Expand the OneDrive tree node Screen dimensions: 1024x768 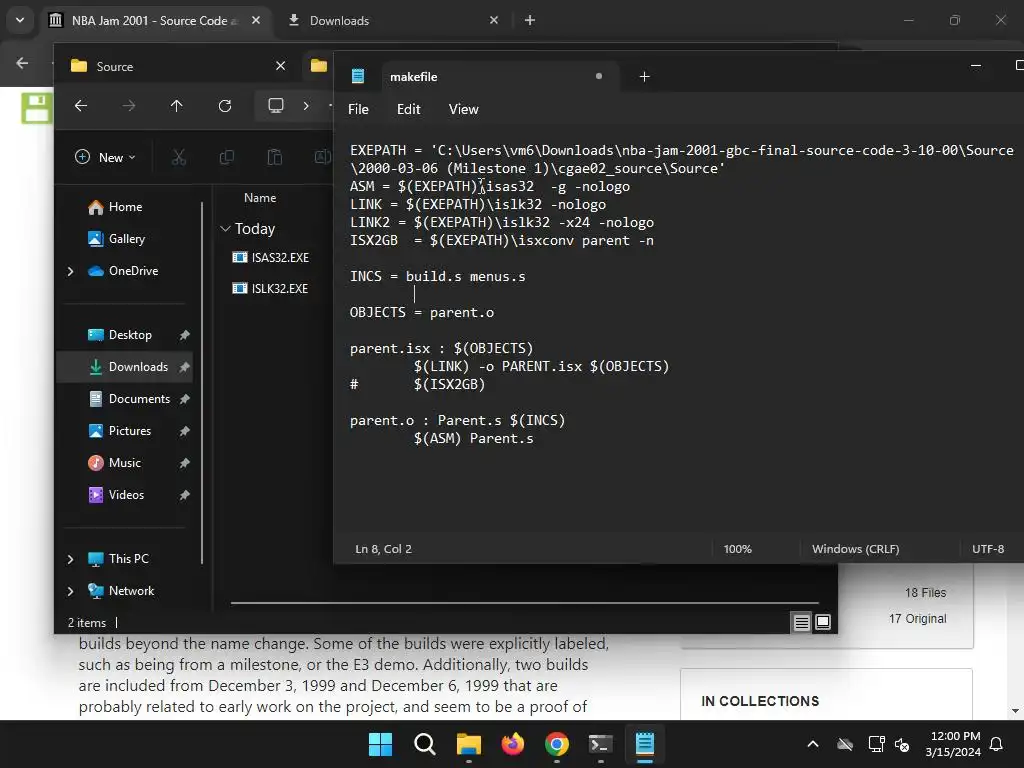(71, 271)
